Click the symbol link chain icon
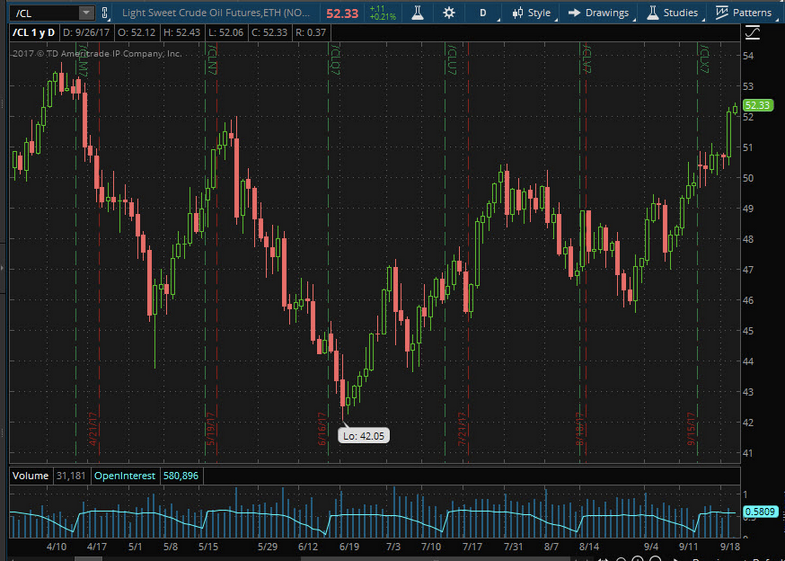The width and height of the screenshot is (785, 561). 104,13
